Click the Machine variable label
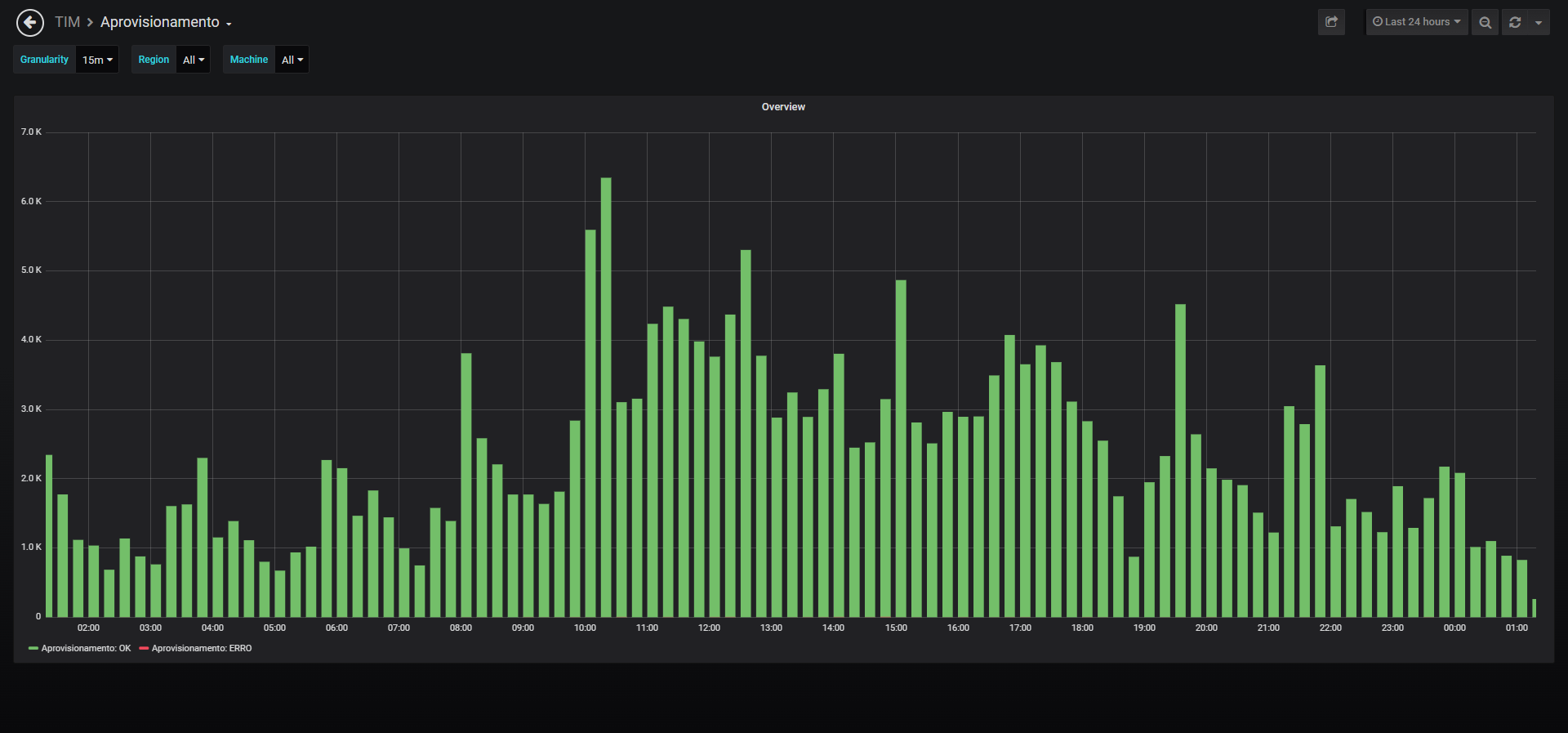Viewport: 1568px width, 733px height. point(249,60)
